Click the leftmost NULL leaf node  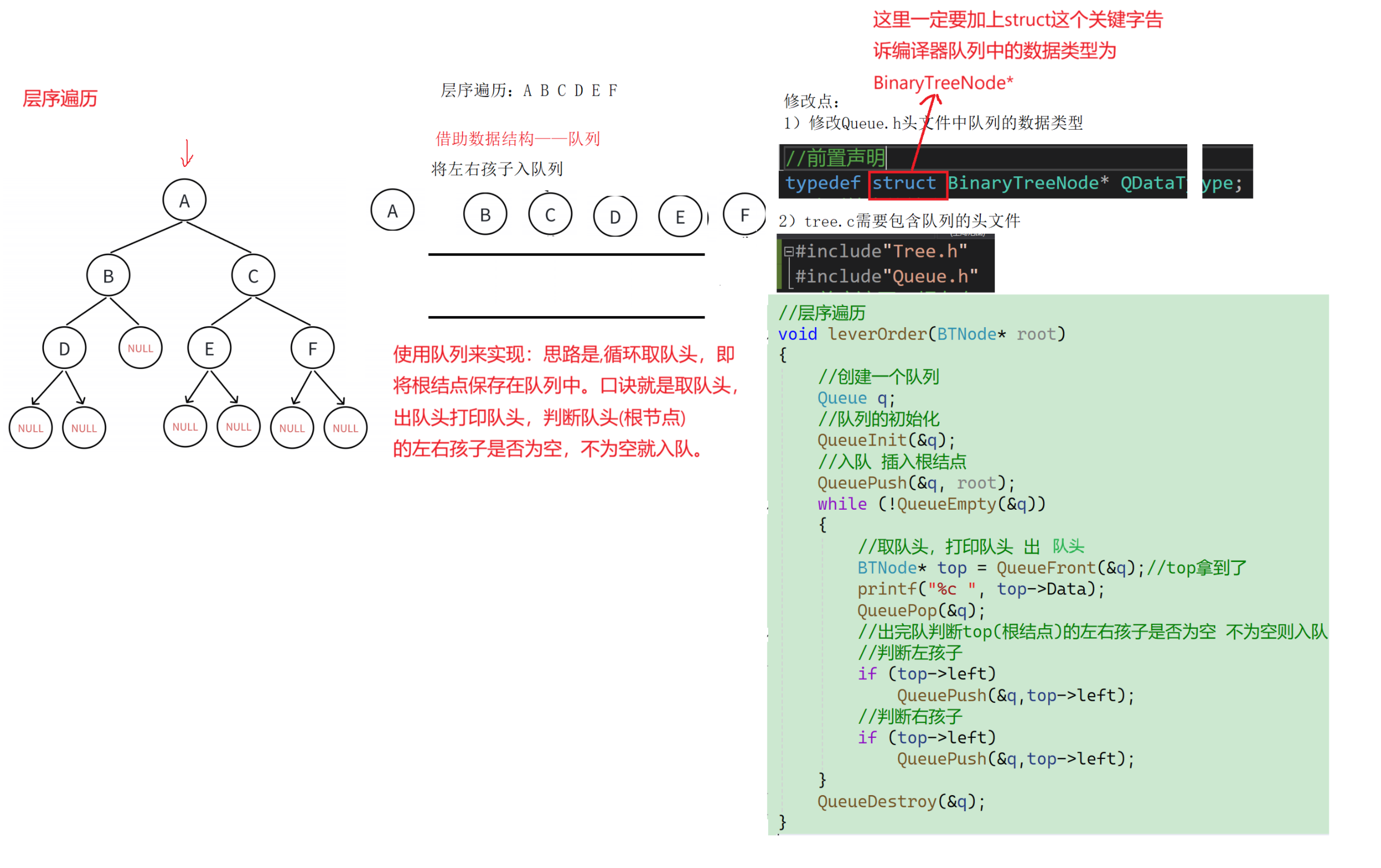click(31, 427)
